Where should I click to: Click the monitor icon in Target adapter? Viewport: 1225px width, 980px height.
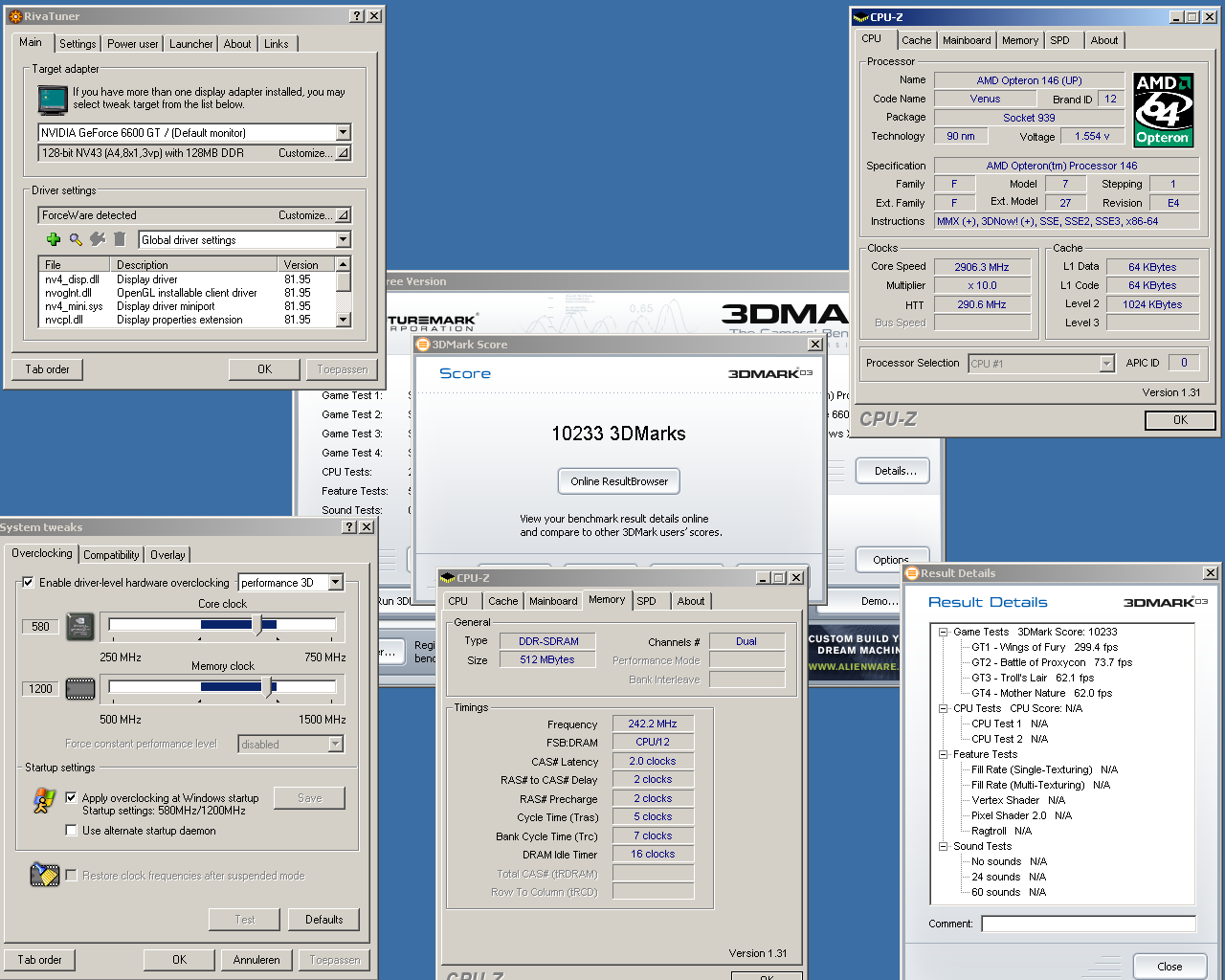point(53,99)
